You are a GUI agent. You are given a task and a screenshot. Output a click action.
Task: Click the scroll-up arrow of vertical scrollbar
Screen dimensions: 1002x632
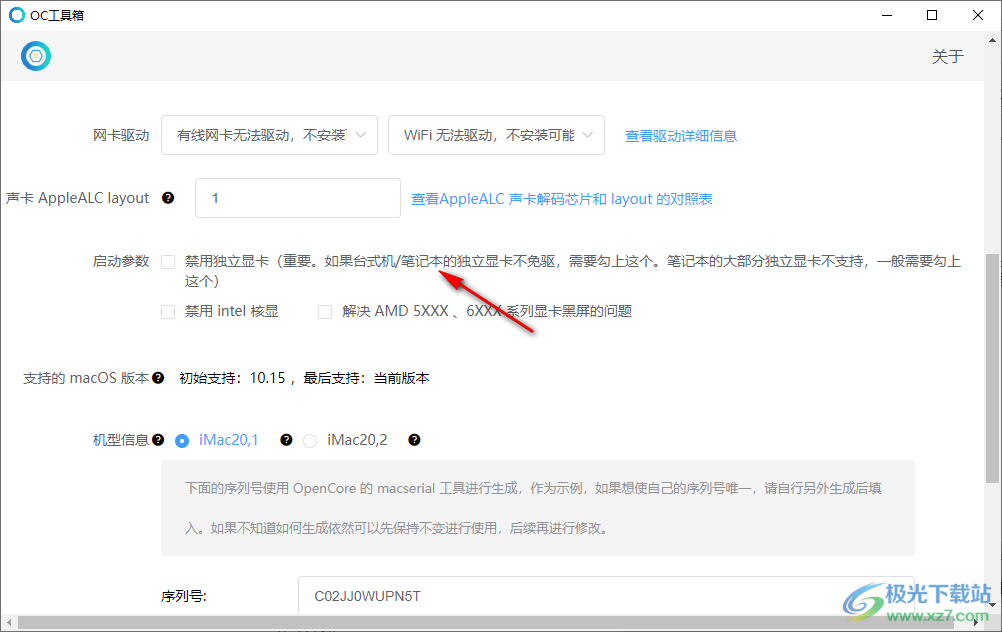pos(992,40)
